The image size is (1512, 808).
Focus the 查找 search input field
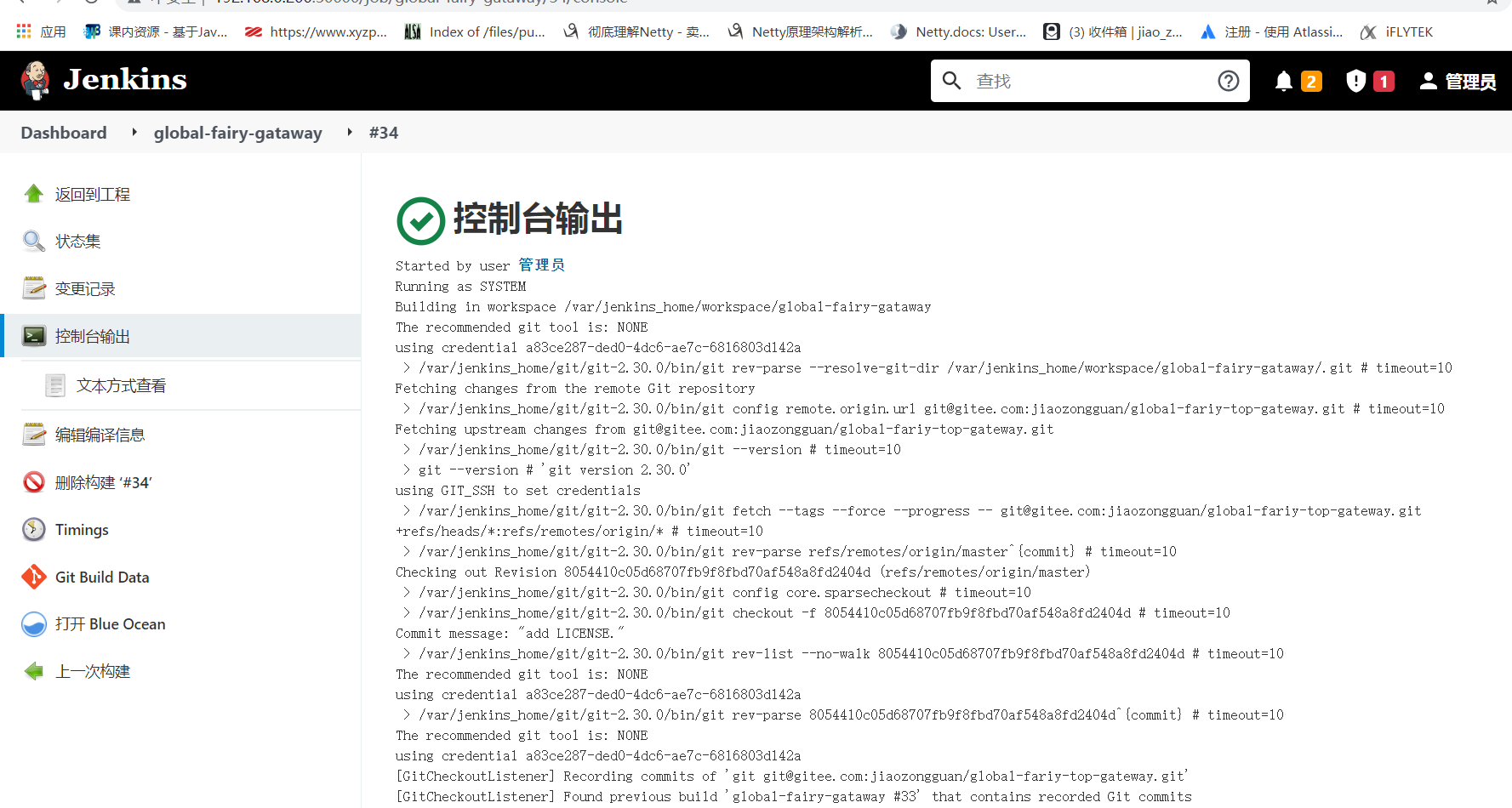click(x=1089, y=81)
